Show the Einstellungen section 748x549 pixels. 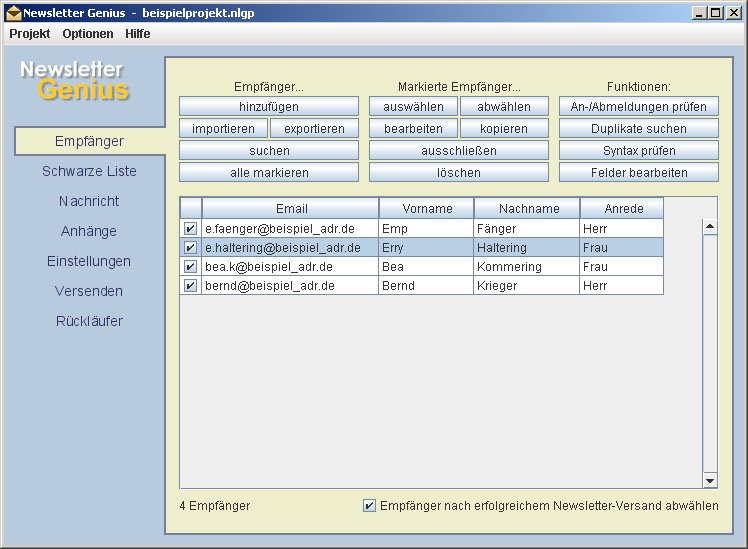(89, 261)
